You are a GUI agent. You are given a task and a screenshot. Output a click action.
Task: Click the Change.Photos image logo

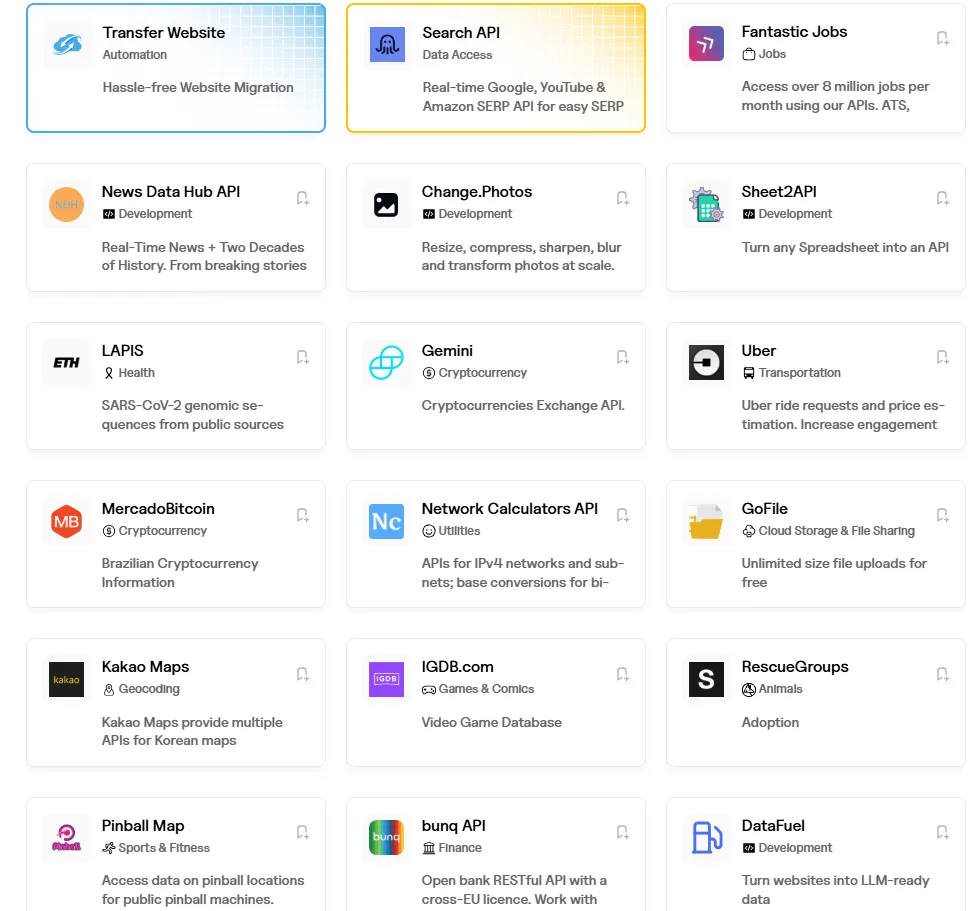pyautogui.click(x=386, y=205)
